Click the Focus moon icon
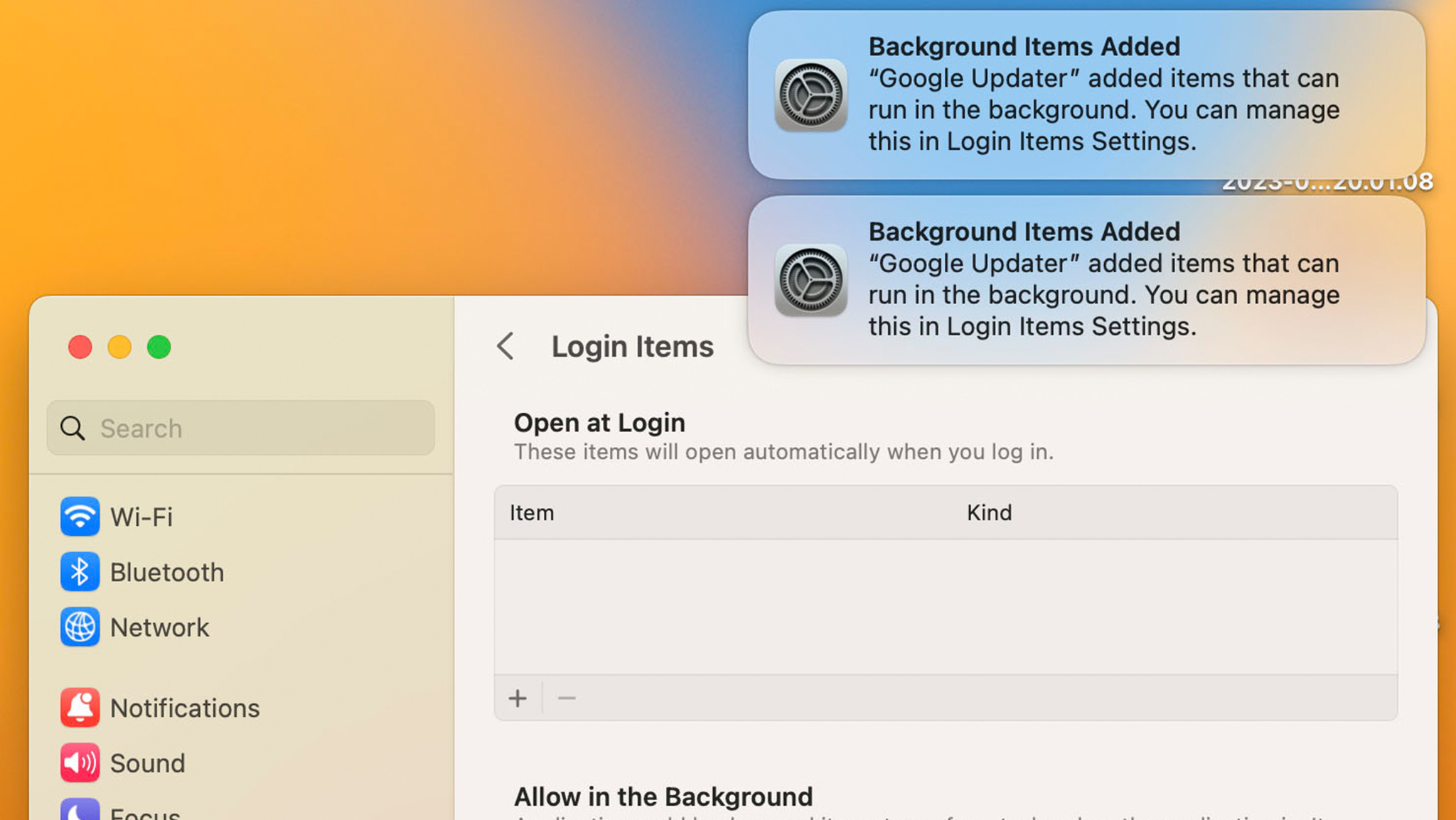 pos(80,811)
